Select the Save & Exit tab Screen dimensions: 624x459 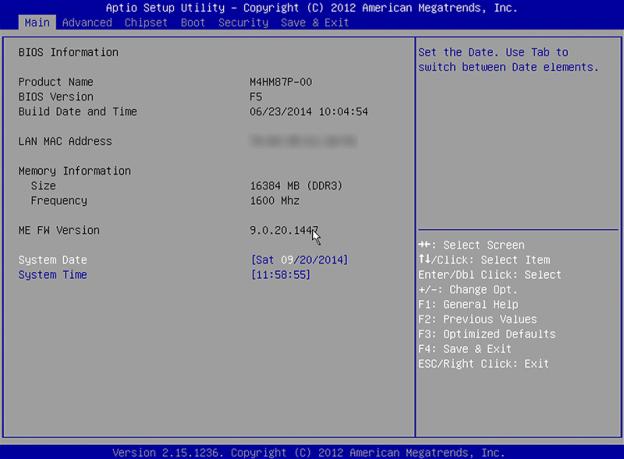coord(315,23)
